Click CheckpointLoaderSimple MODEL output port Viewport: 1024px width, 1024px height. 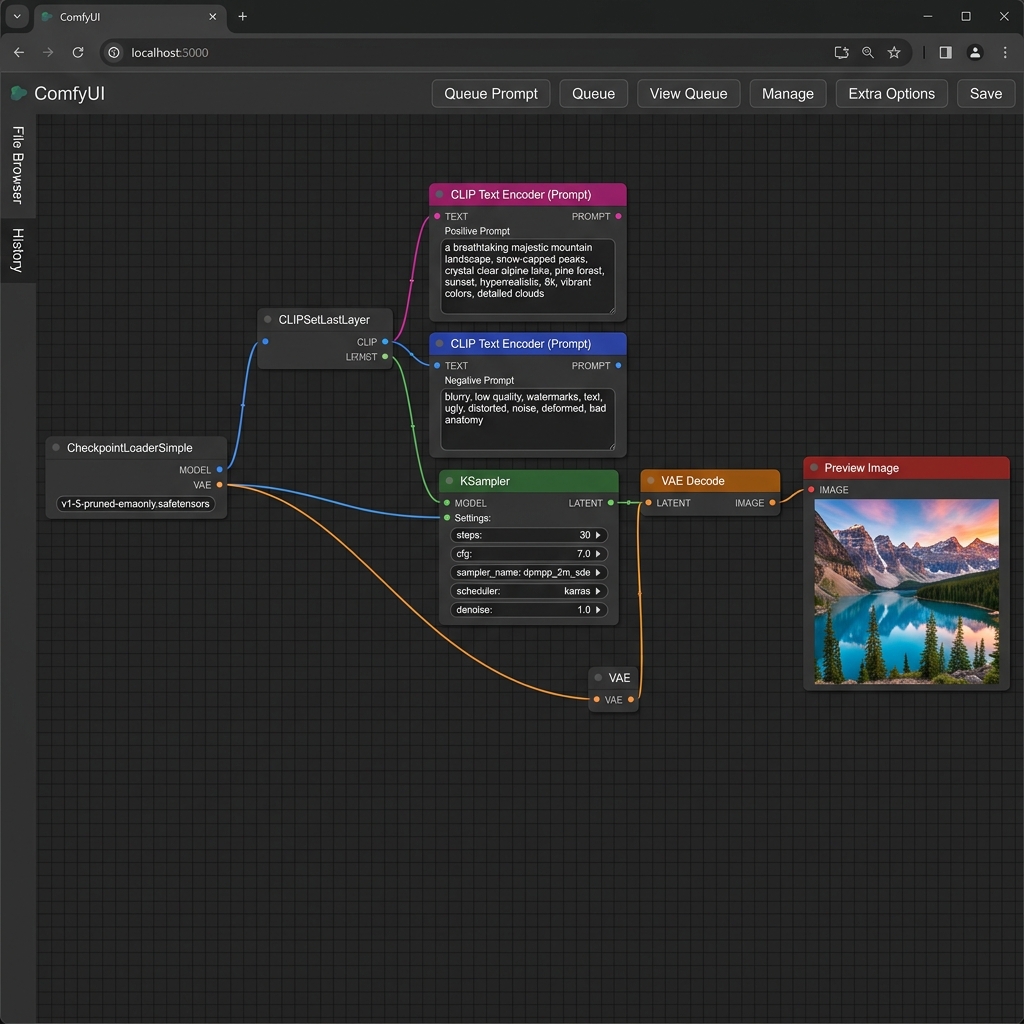(x=219, y=470)
